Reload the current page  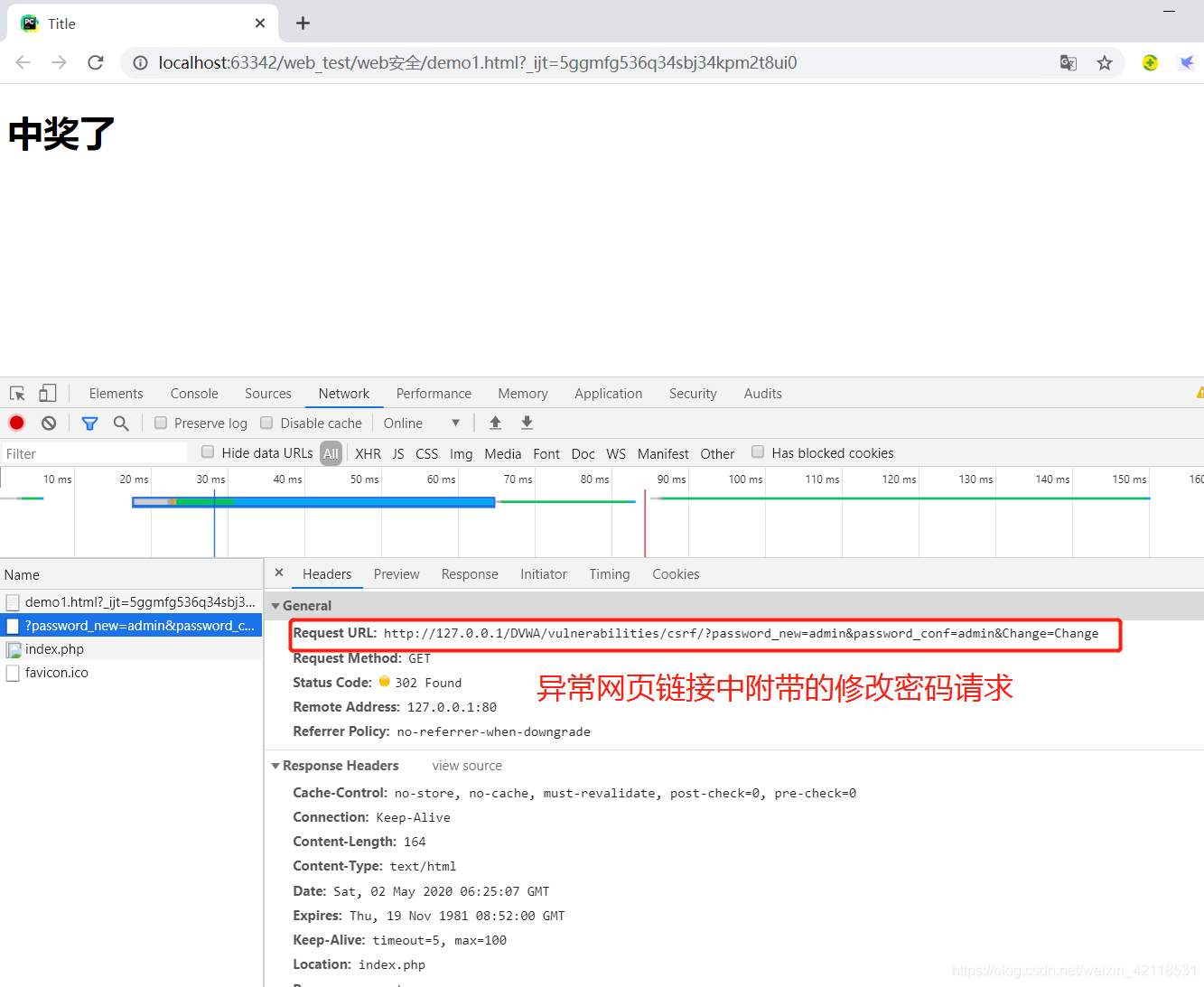[x=95, y=62]
